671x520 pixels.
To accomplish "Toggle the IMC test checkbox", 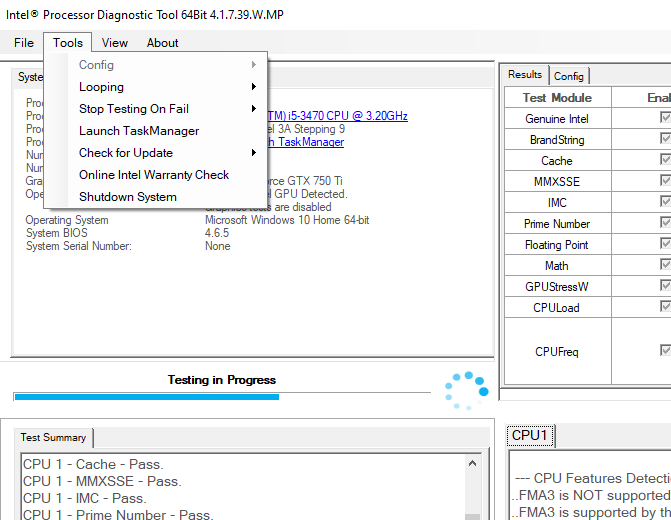I will click(x=665, y=201).
